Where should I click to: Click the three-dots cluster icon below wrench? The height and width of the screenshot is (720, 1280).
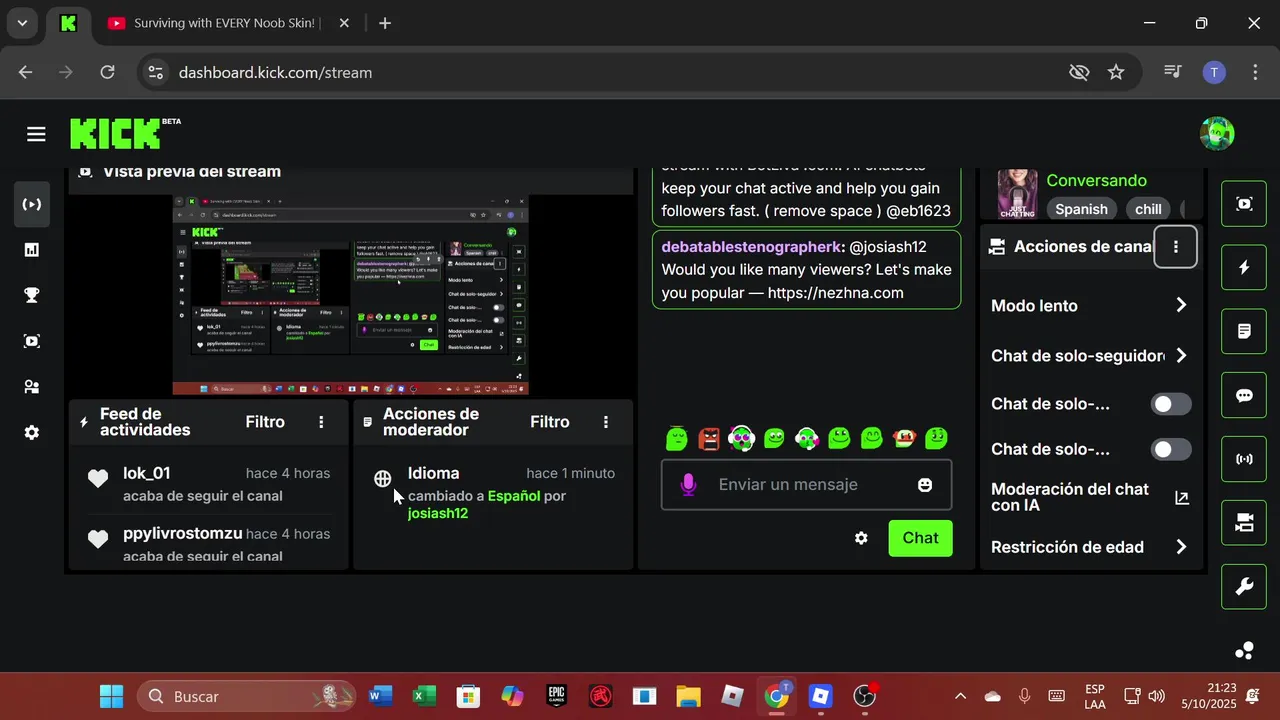pyautogui.click(x=1245, y=651)
